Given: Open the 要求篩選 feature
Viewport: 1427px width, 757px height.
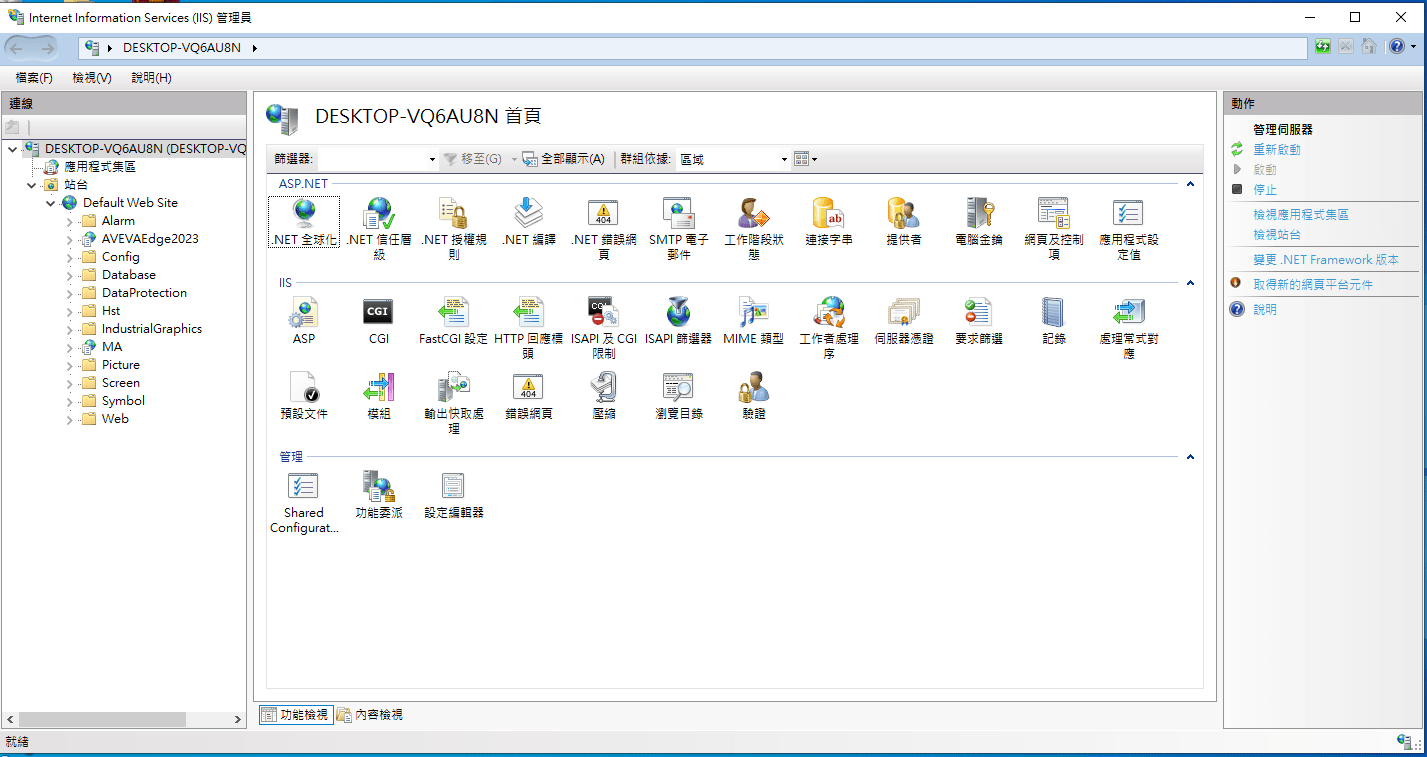Looking at the screenshot, I should [x=979, y=321].
